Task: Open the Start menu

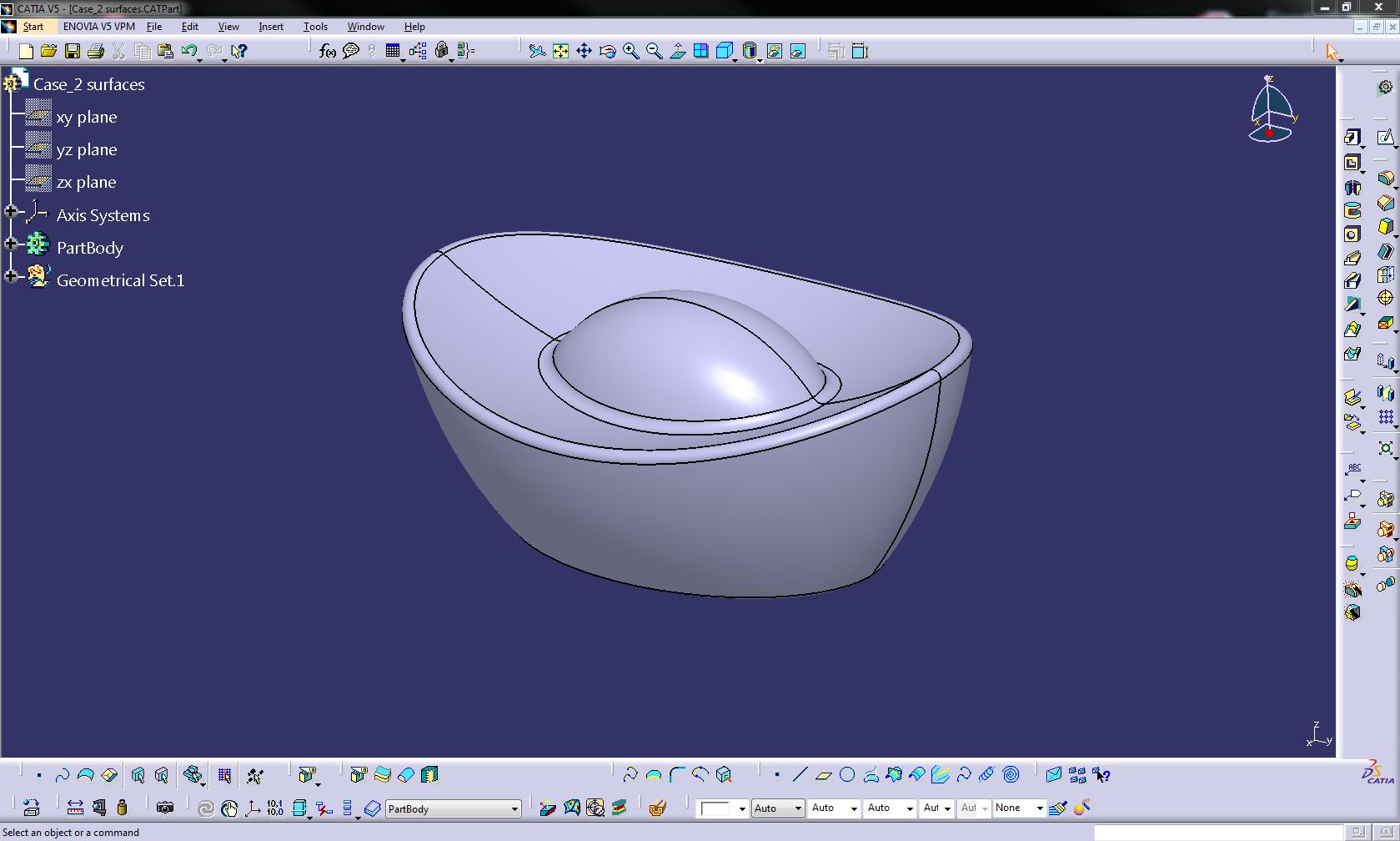Action: (33, 27)
